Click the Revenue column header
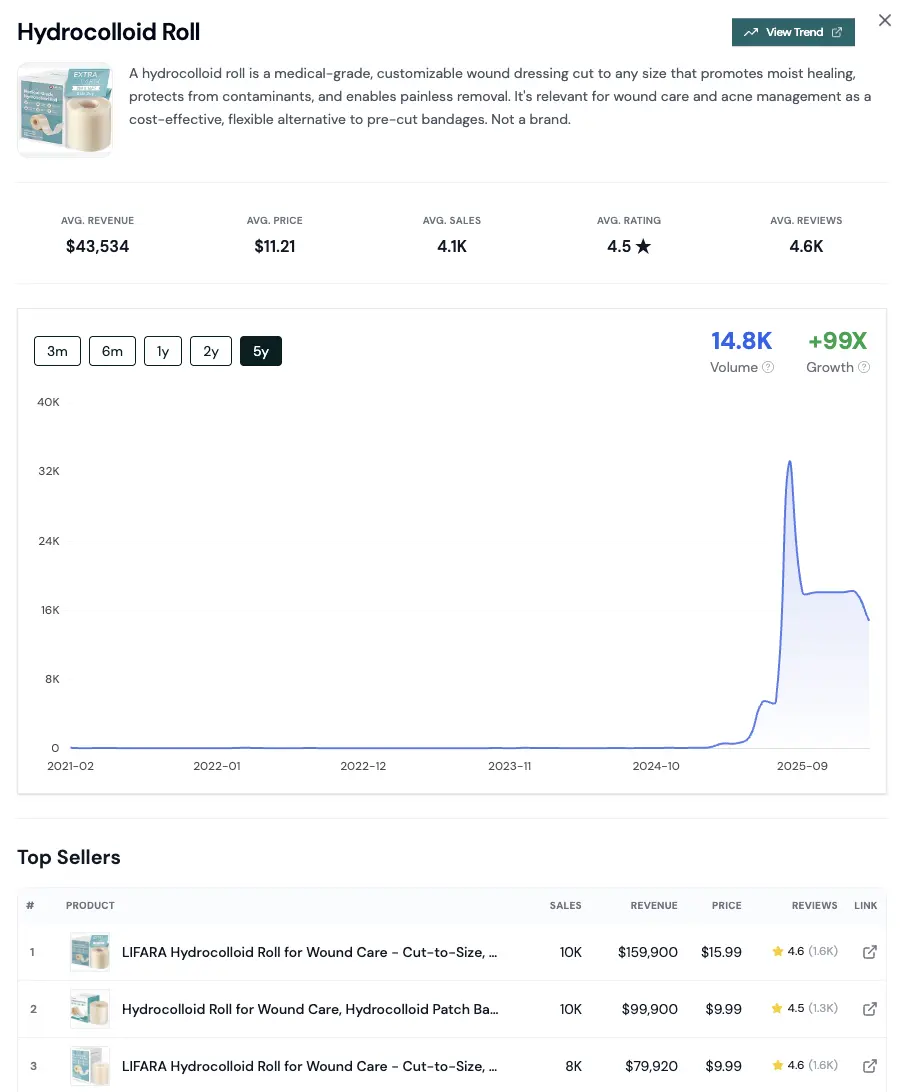Screen dimensions: 906x1092 [653, 905]
